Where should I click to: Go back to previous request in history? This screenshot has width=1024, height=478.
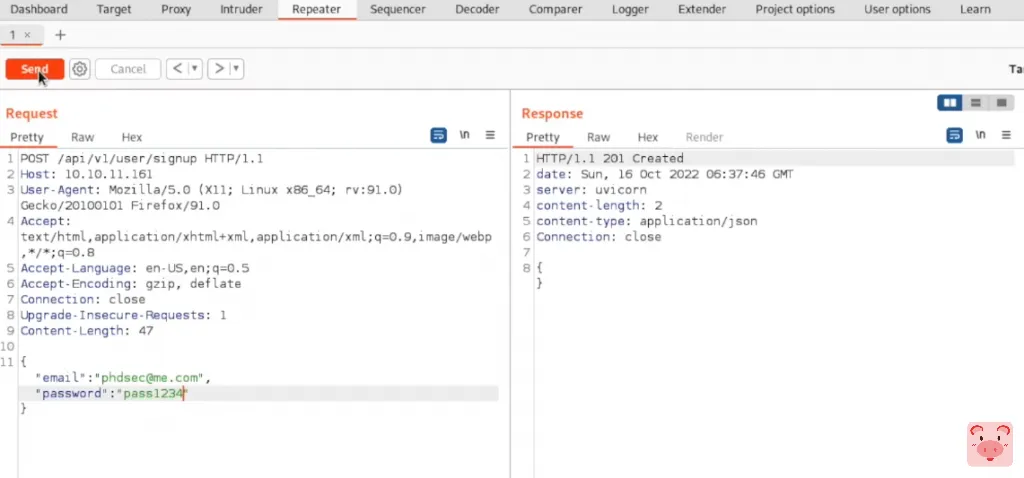point(177,69)
